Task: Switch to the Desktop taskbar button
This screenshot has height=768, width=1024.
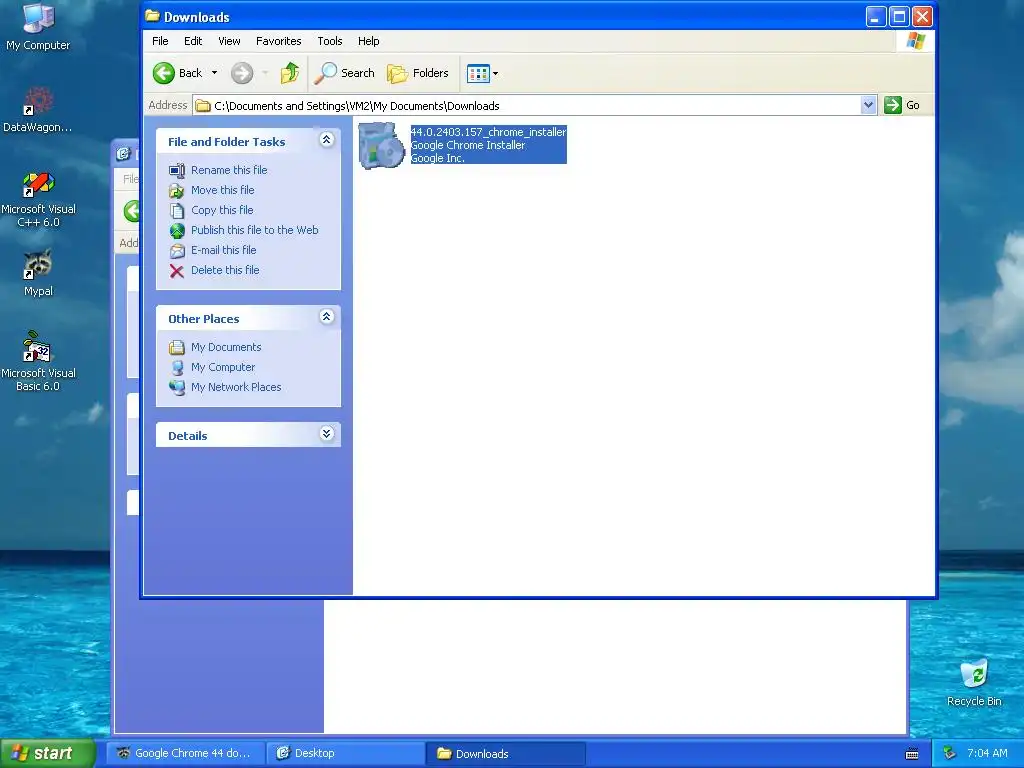Action: click(x=346, y=753)
